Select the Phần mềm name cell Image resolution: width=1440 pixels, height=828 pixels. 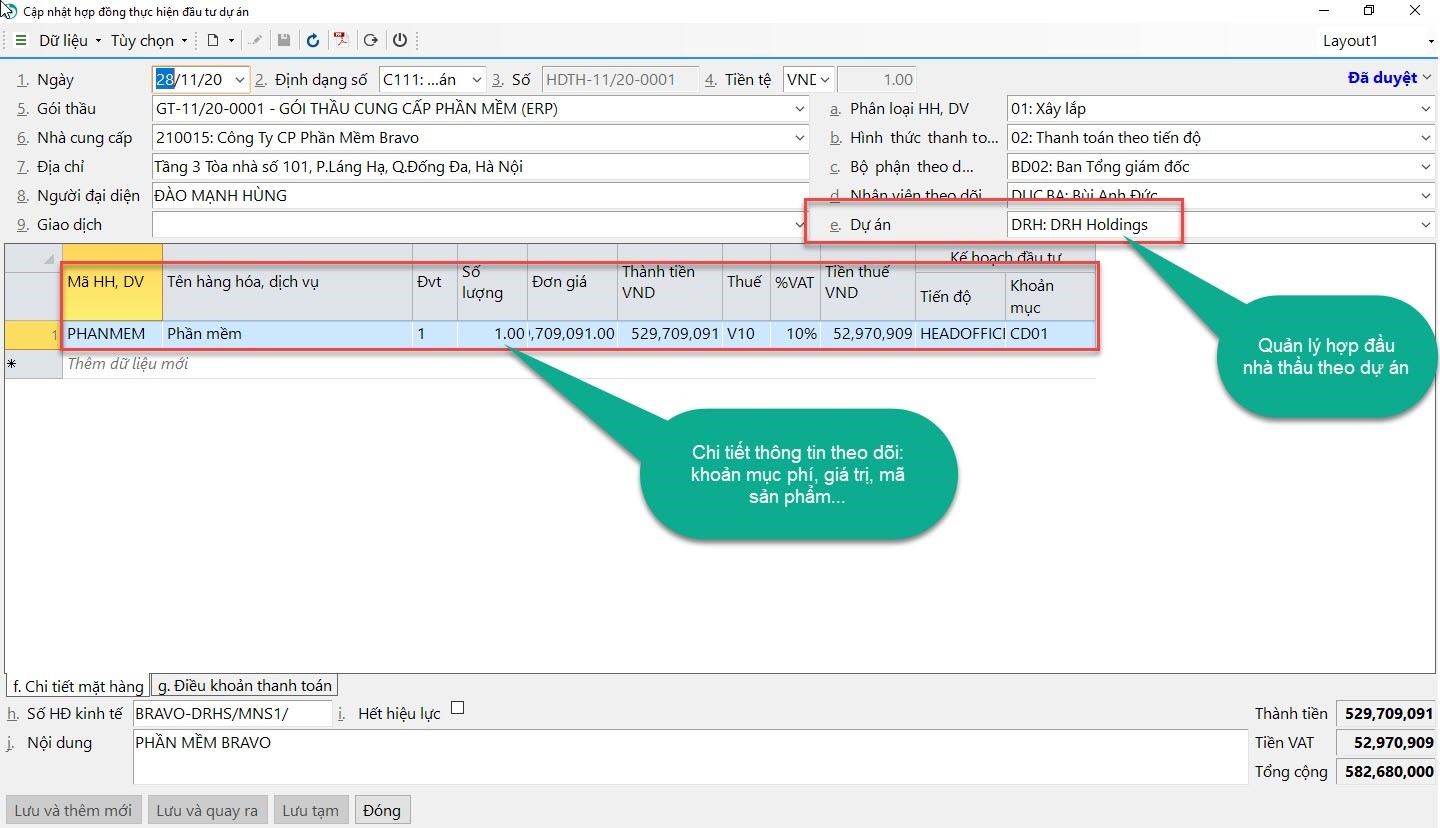coord(287,334)
